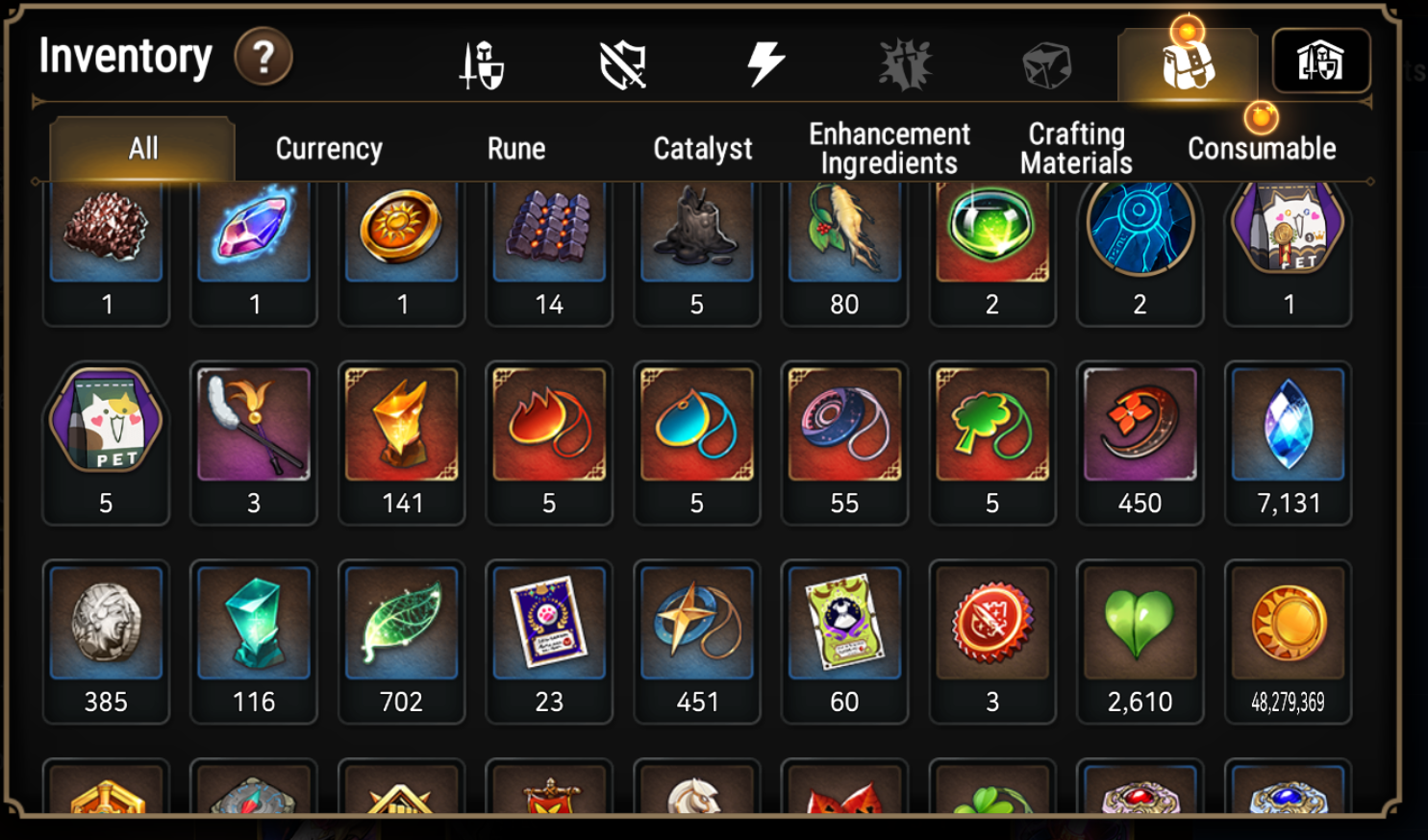The image size is (1428, 840).
Task: Open the backpack items category tab
Action: click(1188, 64)
